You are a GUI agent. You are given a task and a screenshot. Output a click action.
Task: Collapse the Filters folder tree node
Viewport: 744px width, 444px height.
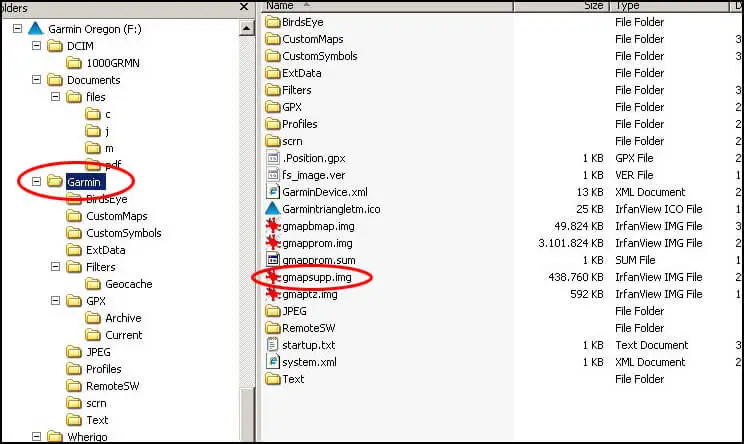tap(56, 267)
